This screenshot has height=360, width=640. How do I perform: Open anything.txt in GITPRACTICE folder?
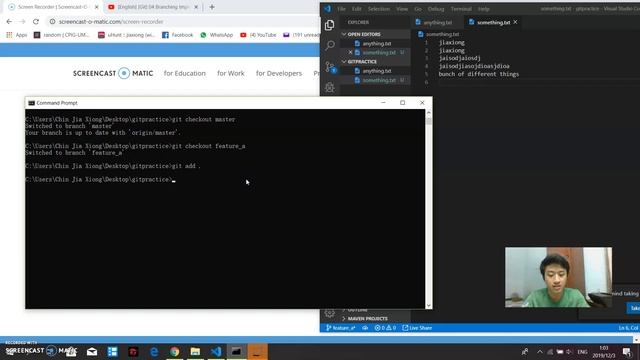377,71
